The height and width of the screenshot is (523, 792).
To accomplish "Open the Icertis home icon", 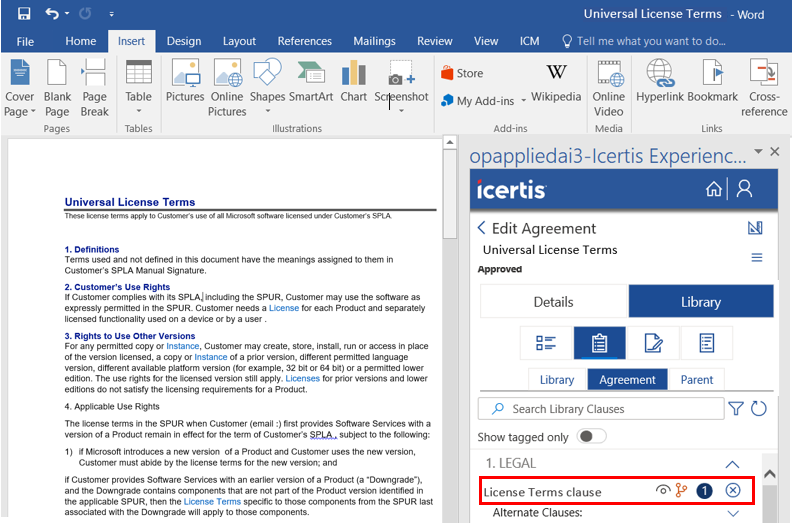I will pos(713,189).
